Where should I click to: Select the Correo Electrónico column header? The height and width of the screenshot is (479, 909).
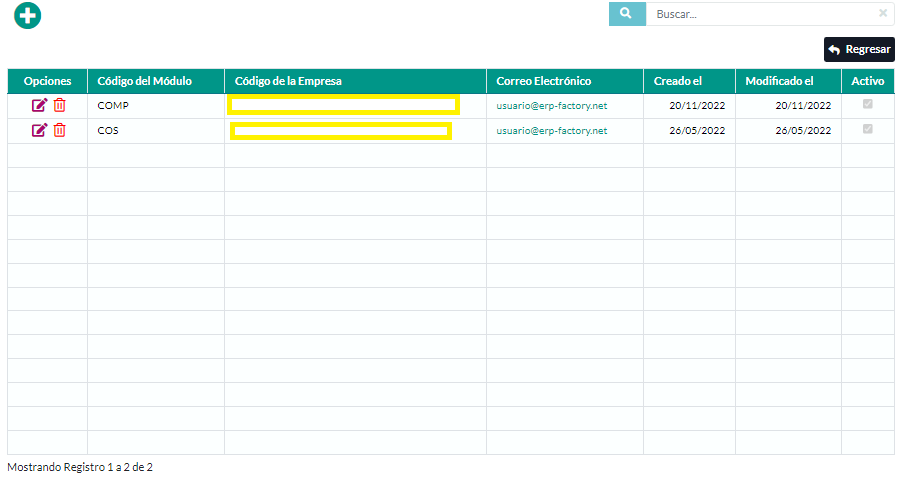544,81
